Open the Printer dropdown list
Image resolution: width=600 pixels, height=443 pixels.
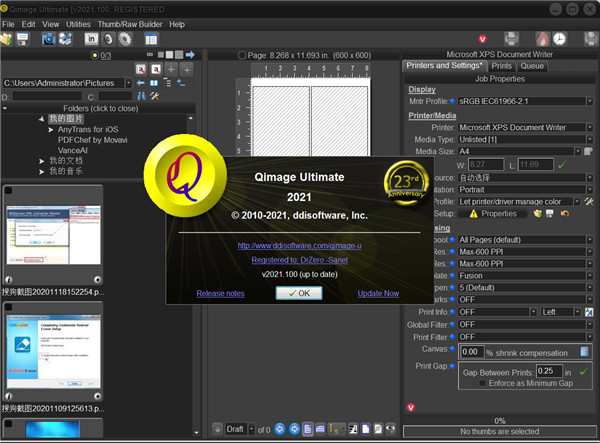click(x=589, y=128)
